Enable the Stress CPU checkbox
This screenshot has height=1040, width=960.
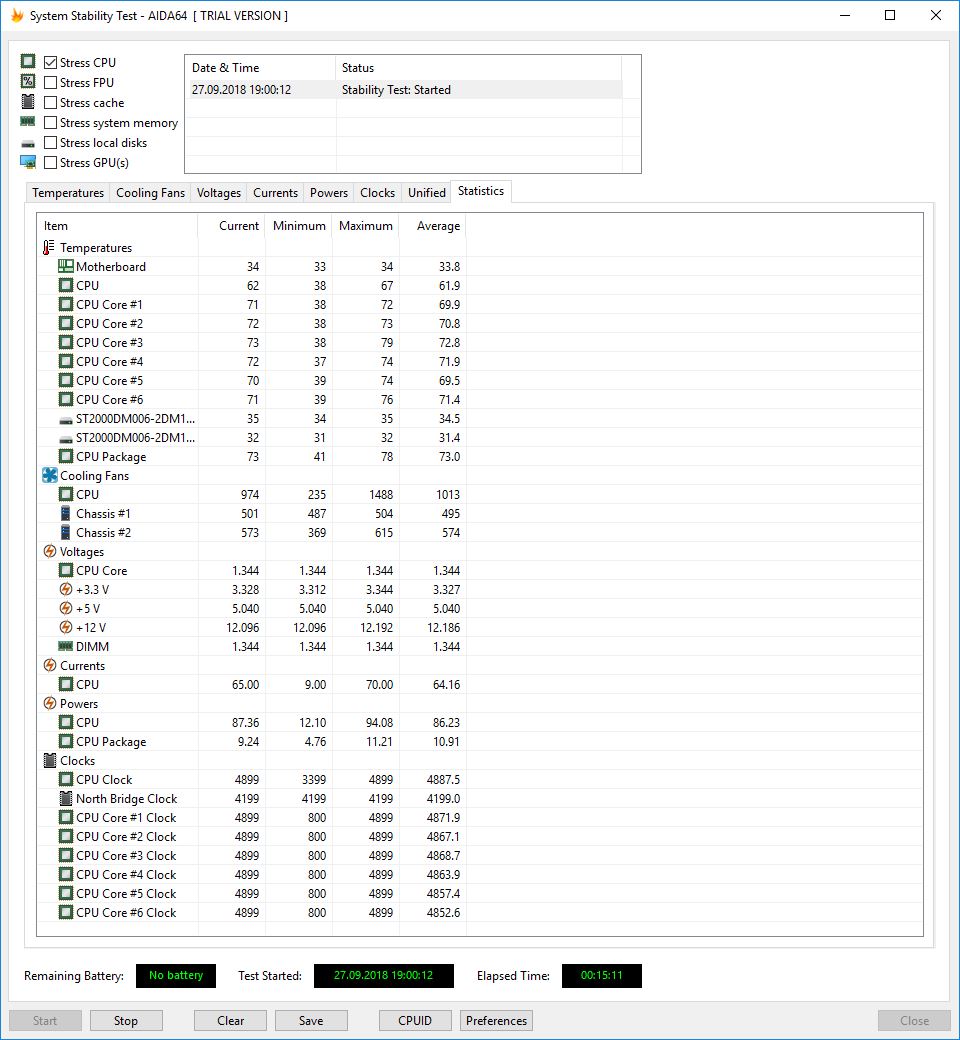click(x=50, y=62)
